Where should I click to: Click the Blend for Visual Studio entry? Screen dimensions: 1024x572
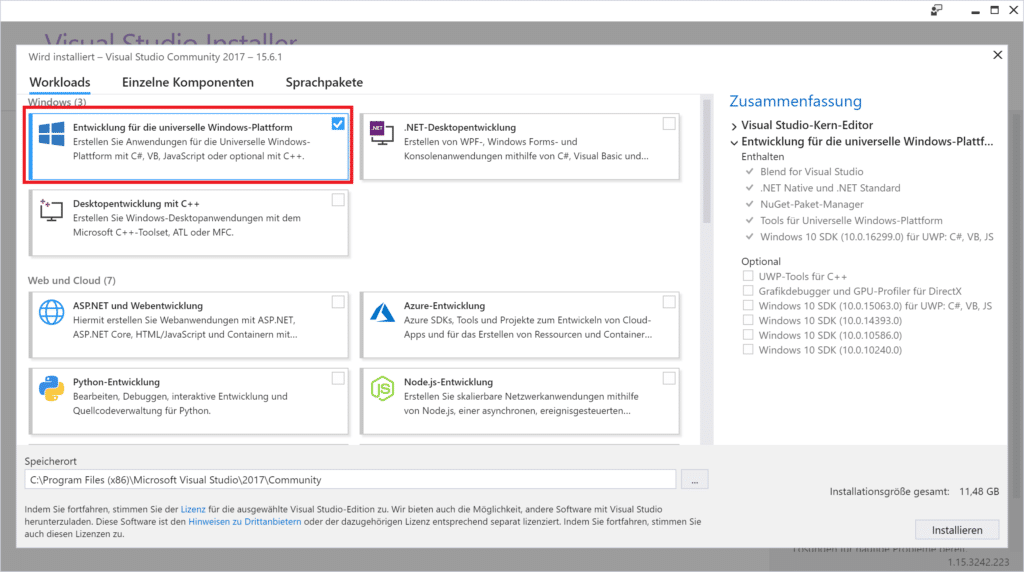tap(812, 172)
